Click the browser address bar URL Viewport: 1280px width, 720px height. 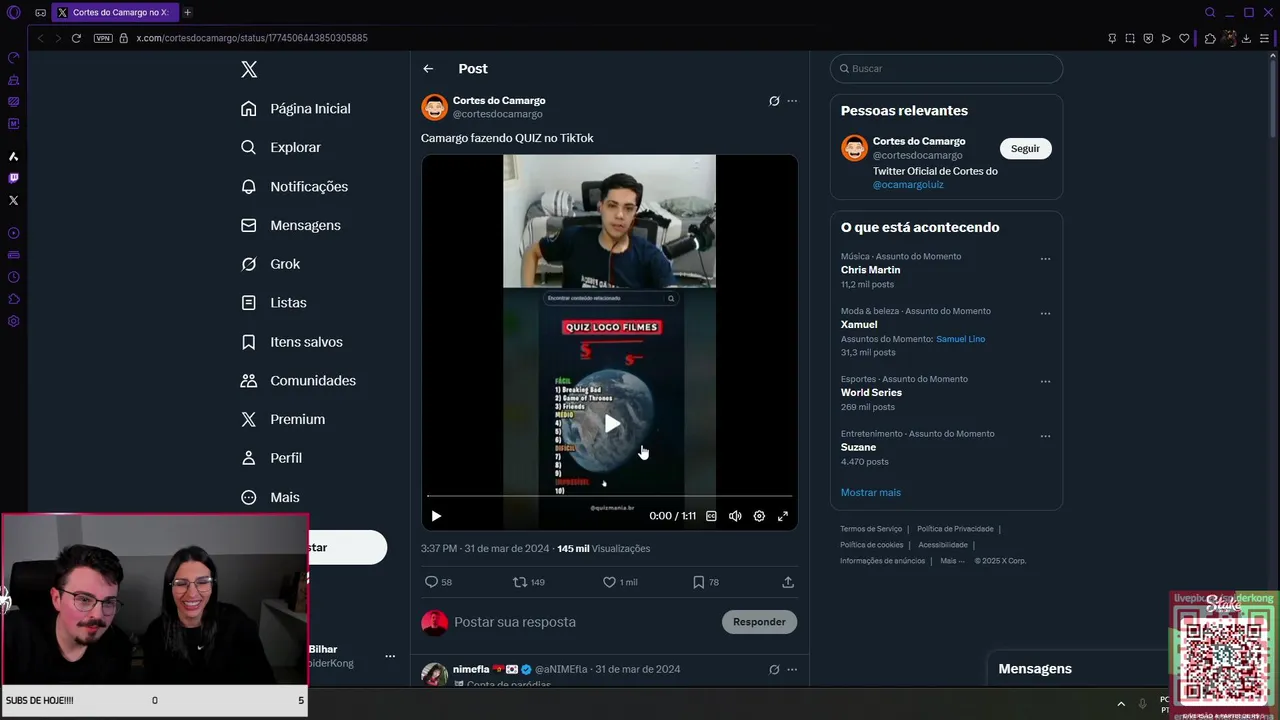pyautogui.click(x=252, y=38)
